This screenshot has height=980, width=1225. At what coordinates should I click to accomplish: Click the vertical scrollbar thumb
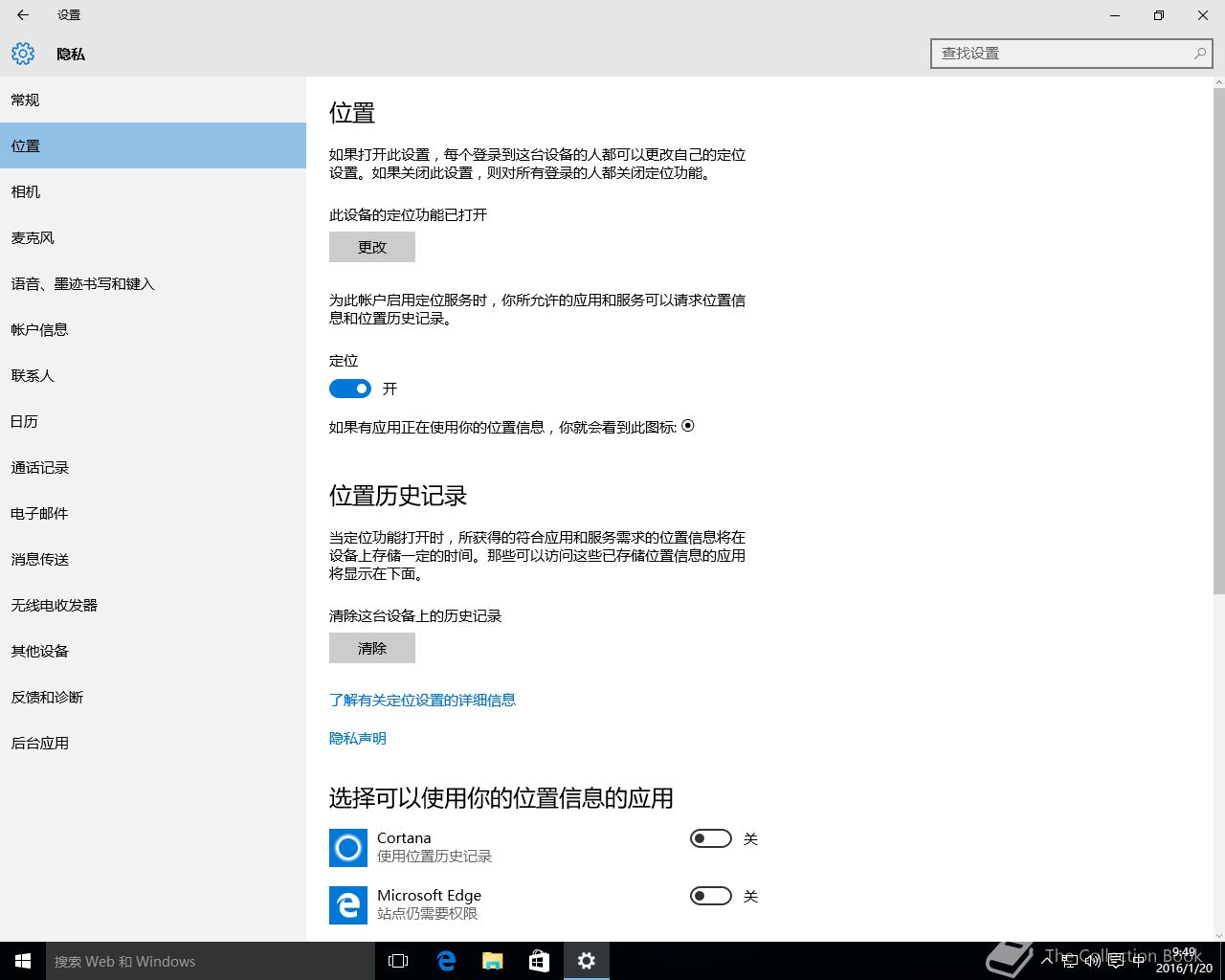coord(1218,342)
